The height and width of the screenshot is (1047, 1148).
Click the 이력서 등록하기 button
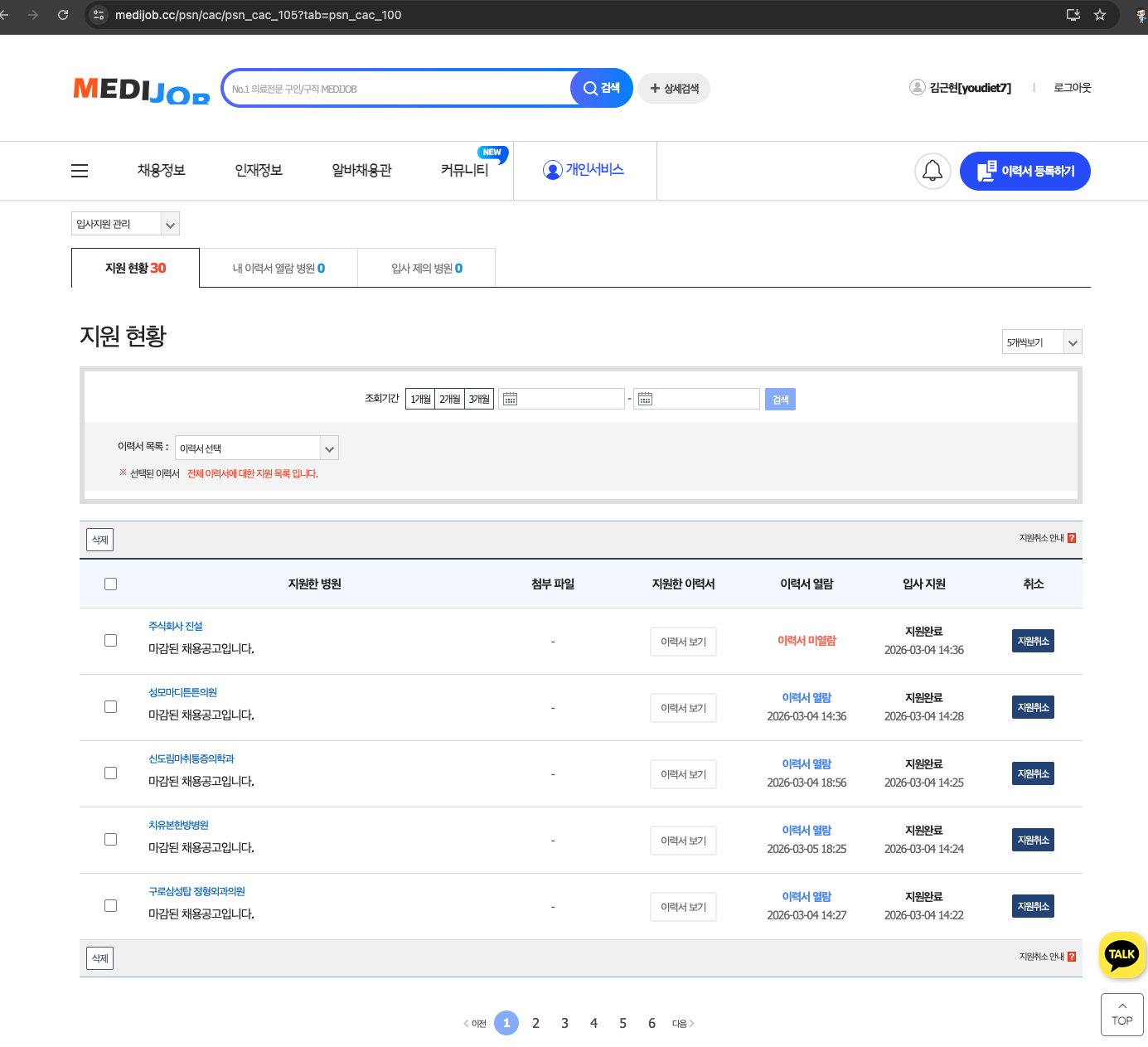click(x=1024, y=172)
